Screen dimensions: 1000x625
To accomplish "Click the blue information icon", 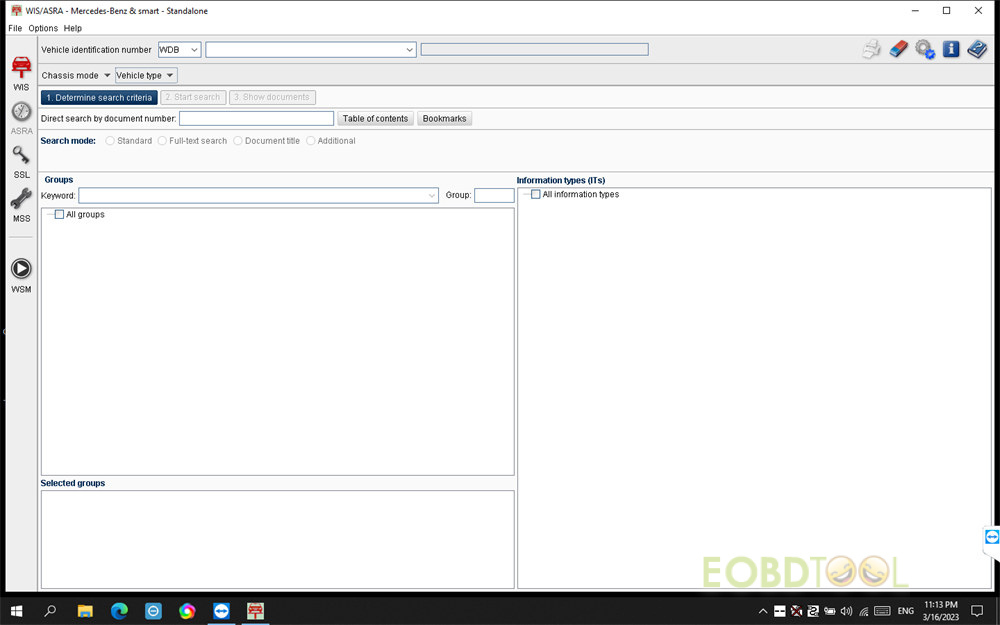I will [x=951, y=49].
